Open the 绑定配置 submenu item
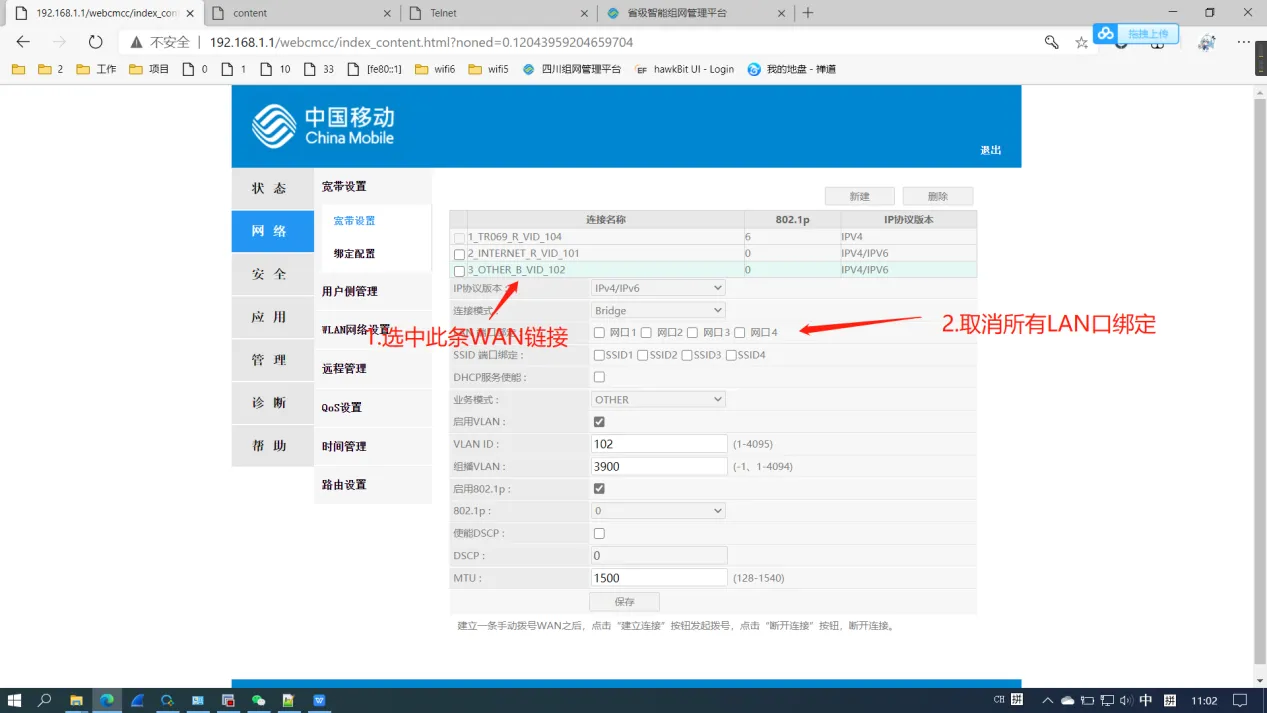The image size is (1267, 713). tap(355, 254)
